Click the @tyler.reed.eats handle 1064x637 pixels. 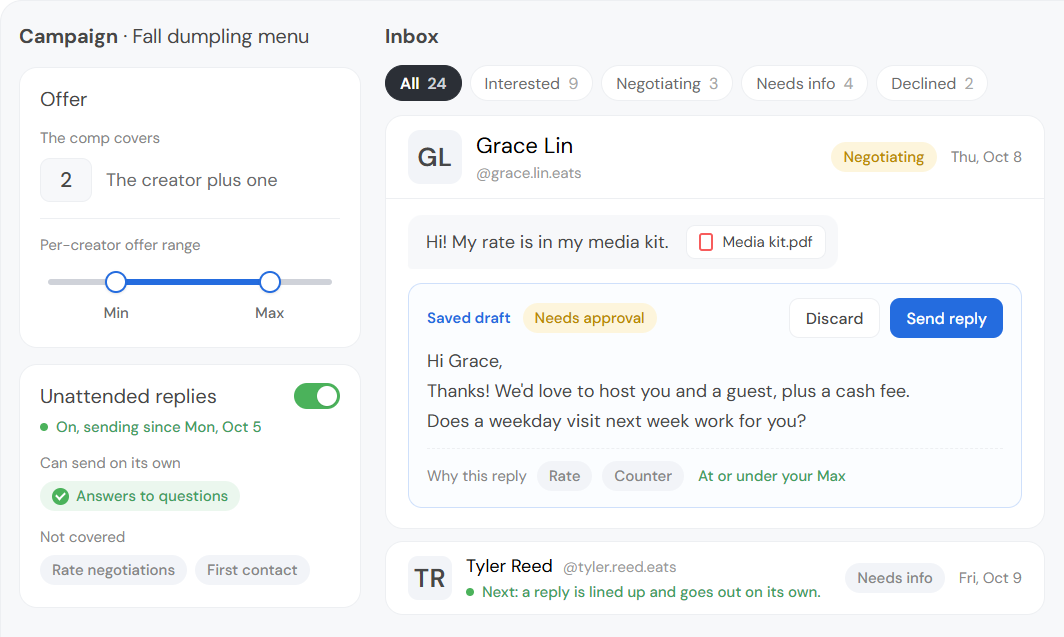pyautogui.click(x=620, y=567)
